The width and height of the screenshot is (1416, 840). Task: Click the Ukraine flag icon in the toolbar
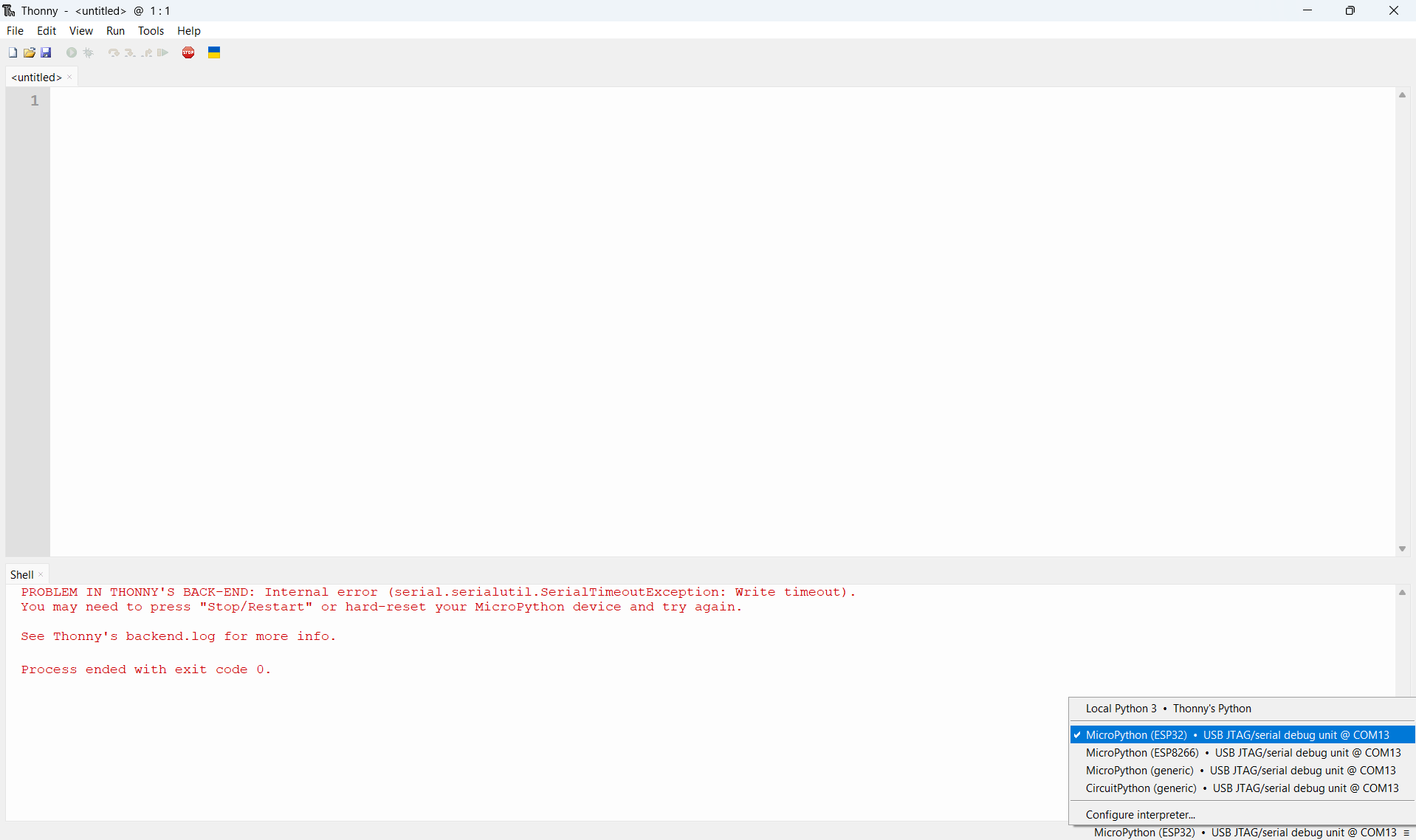214,52
